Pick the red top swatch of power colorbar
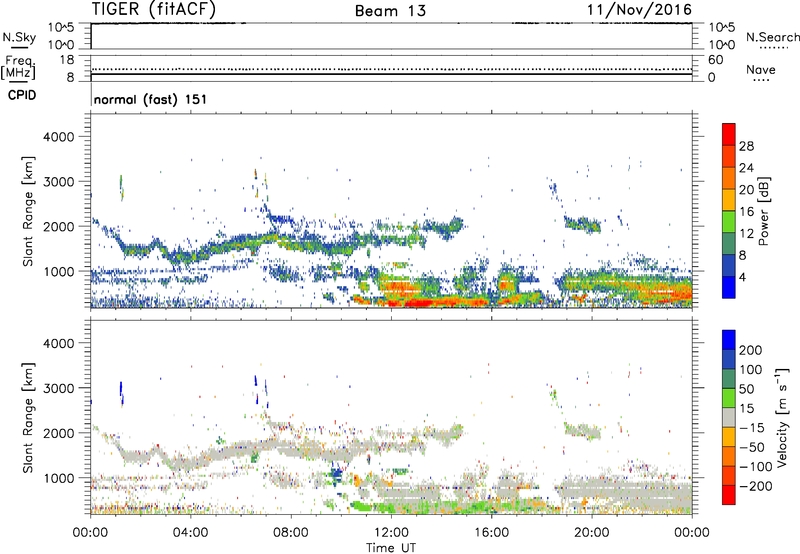This screenshot has height=554, width=800. click(729, 134)
